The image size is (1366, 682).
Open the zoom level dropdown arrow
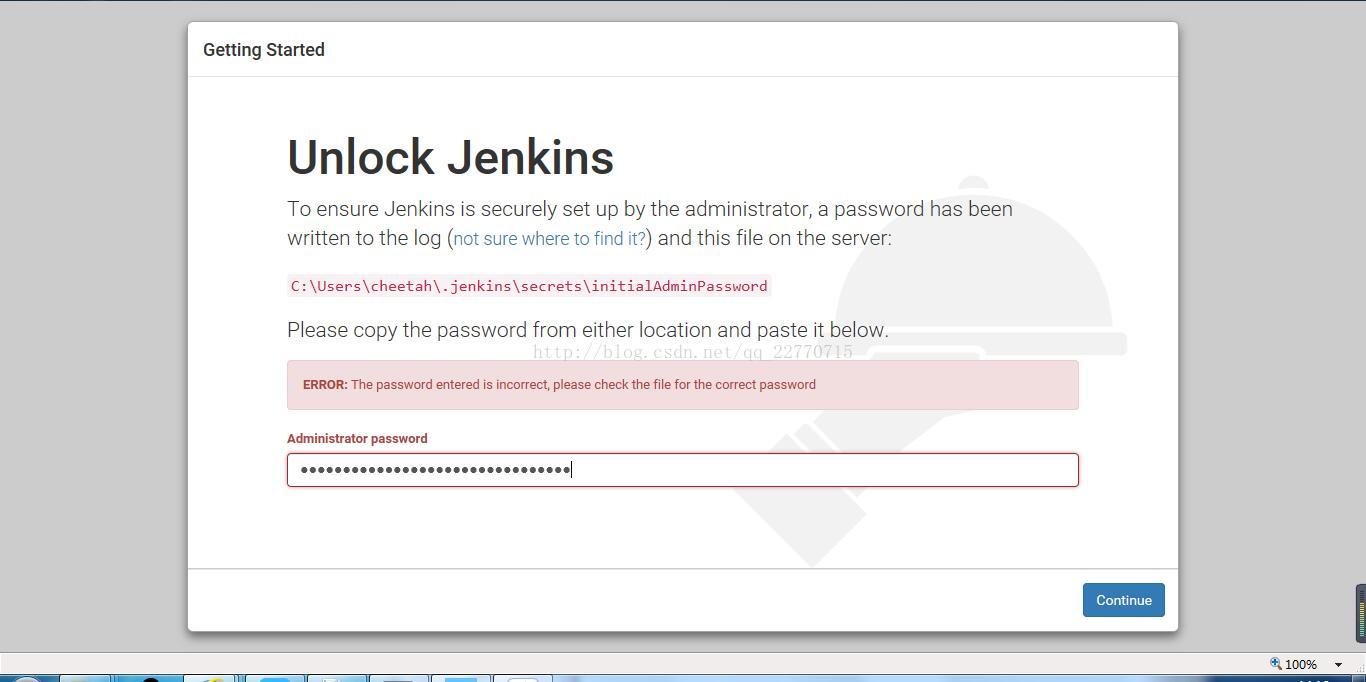1338,665
